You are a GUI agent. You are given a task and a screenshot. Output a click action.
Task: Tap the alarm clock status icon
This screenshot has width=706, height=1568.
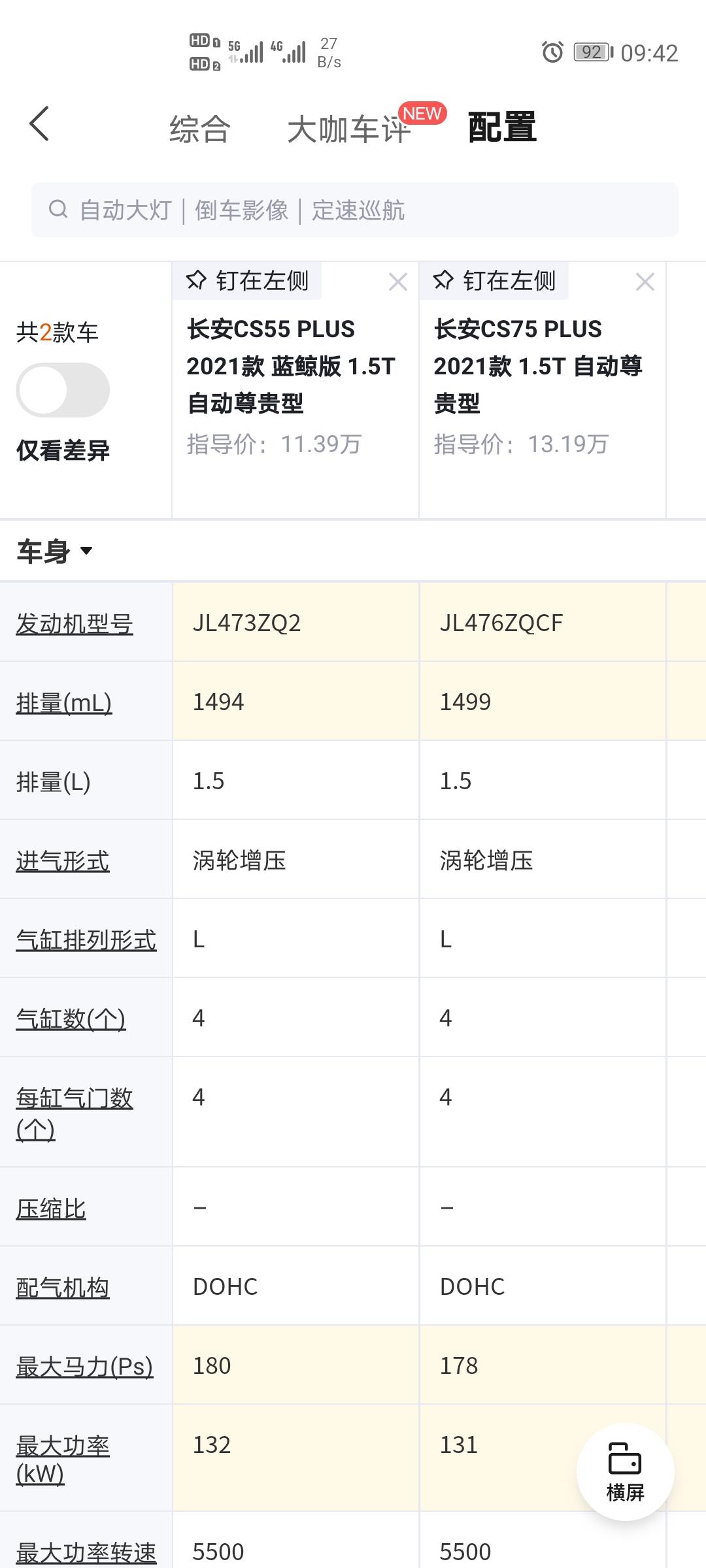coord(552,52)
